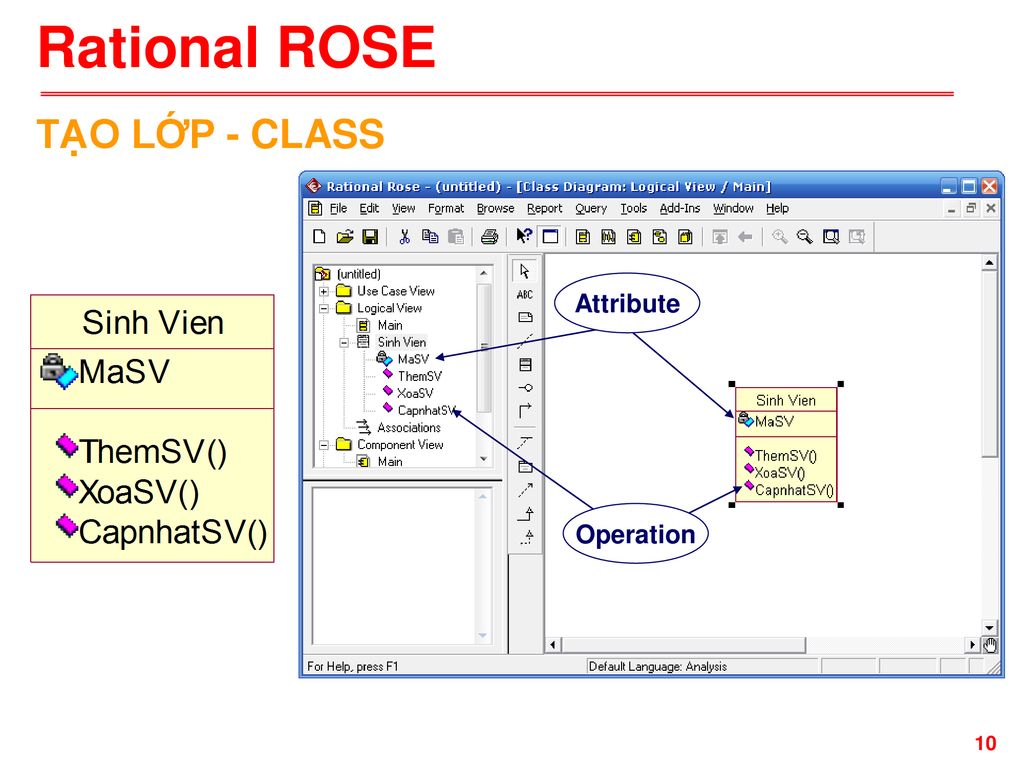Click the Zoom In magnifier icon
Screen dimensions: 1024x768
coord(779,236)
